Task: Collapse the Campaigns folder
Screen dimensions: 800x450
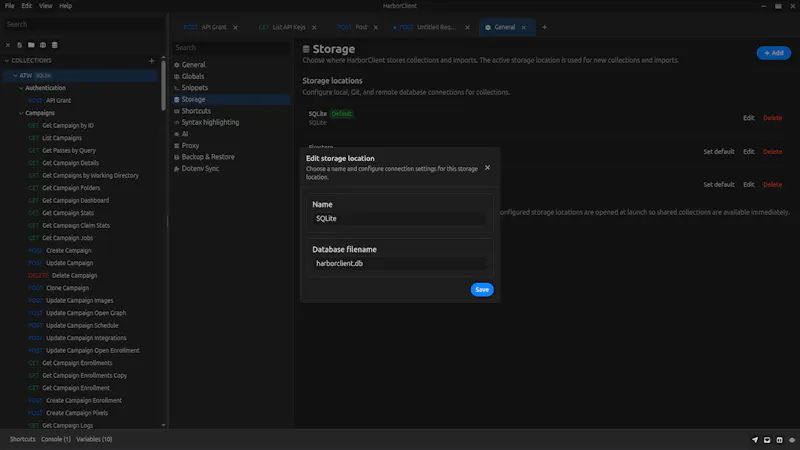Action: coord(21,113)
